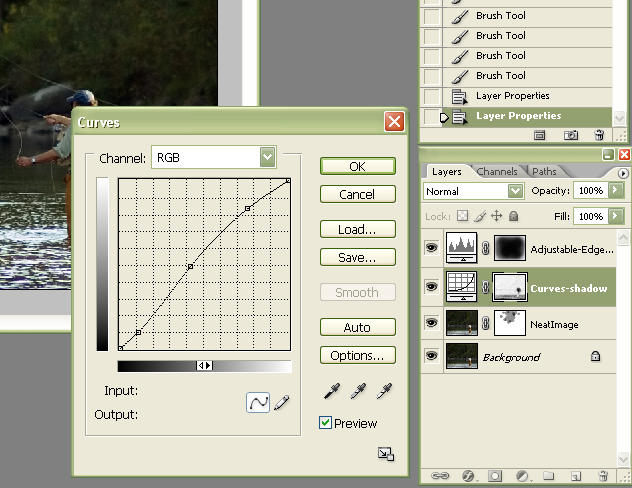632x488 pixels.
Task: Delete history state trash icon
Action: click(599, 135)
